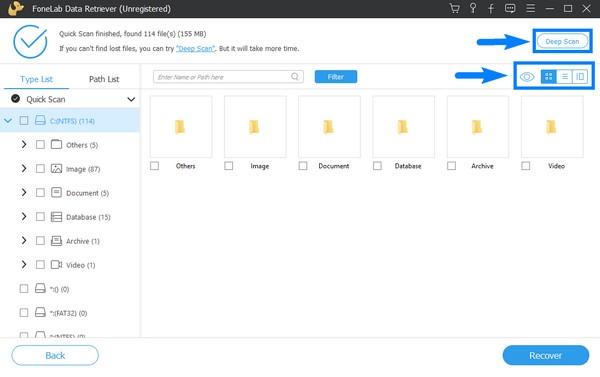Image resolution: width=600 pixels, height=377 pixels.
Task: Open the Image folder thumbnail
Action: tap(255, 127)
